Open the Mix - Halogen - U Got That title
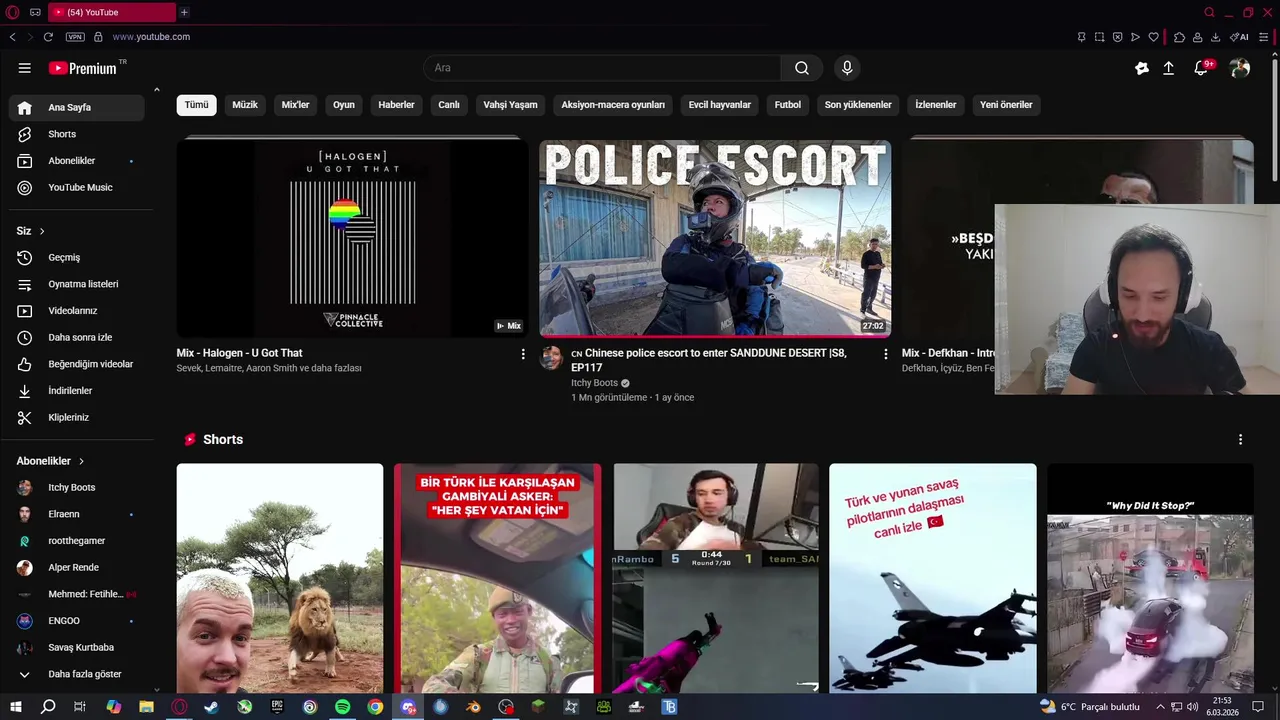 pyautogui.click(x=239, y=353)
